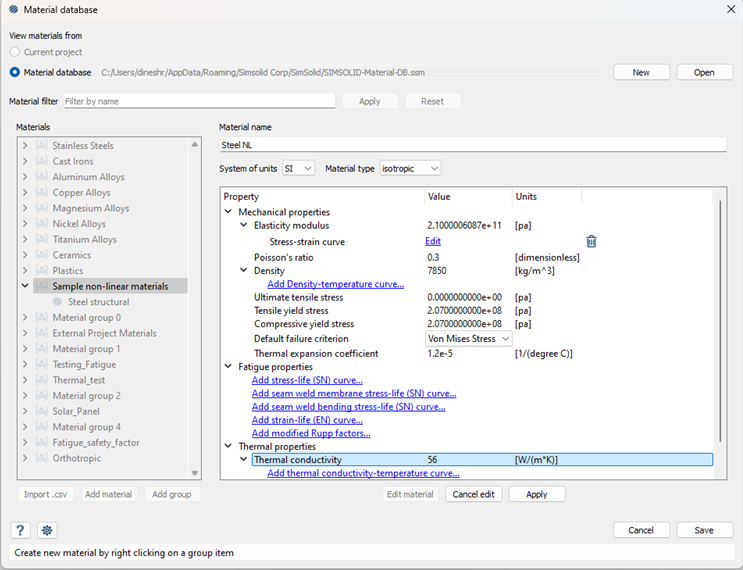Image resolution: width=743 pixels, height=570 pixels.
Task: Open the Material type dropdown
Action: [x=410, y=169]
